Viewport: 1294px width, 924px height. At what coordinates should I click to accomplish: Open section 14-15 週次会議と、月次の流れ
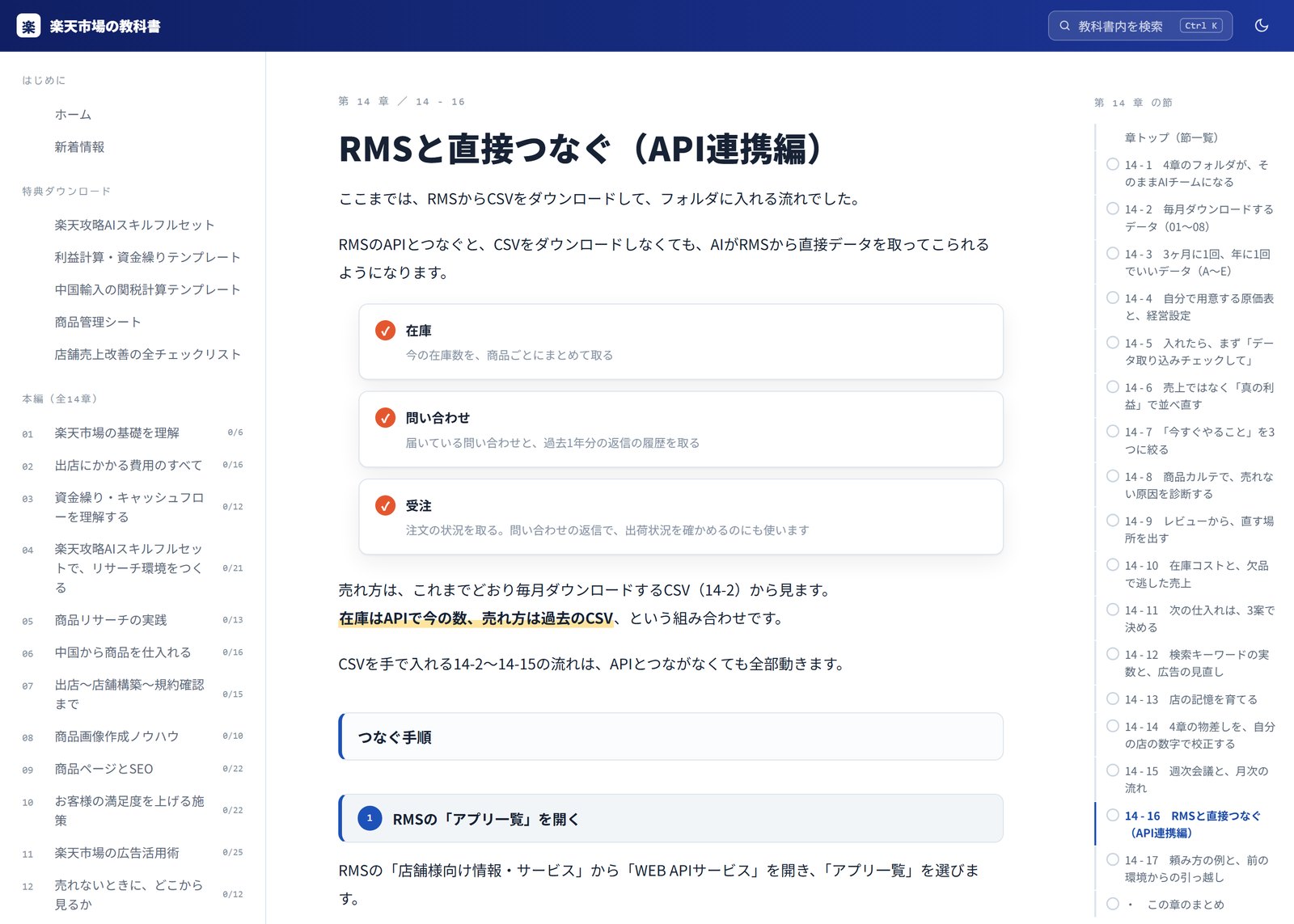pyautogui.click(x=1196, y=779)
